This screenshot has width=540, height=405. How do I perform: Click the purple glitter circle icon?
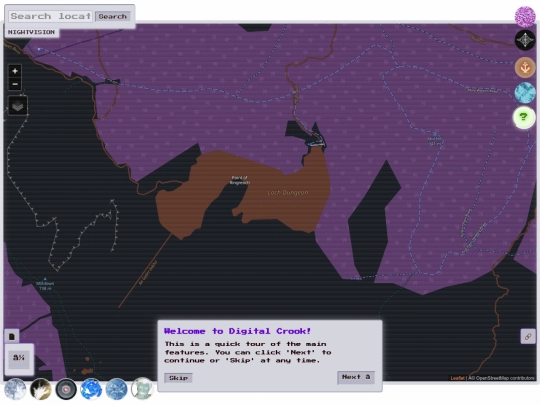(x=525, y=16)
